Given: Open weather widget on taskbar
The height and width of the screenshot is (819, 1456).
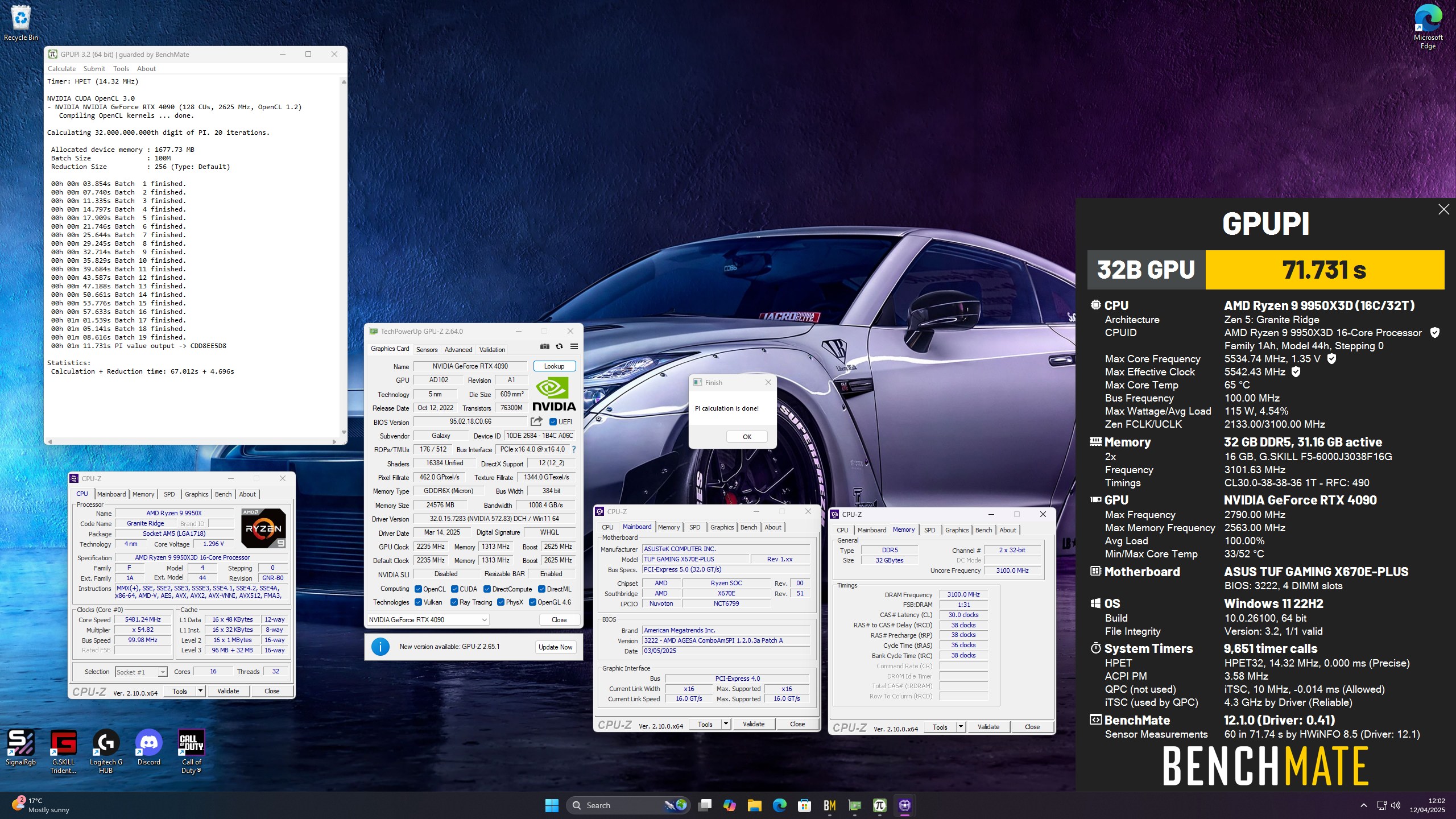Looking at the screenshot, I should click(x=41, y=805).
